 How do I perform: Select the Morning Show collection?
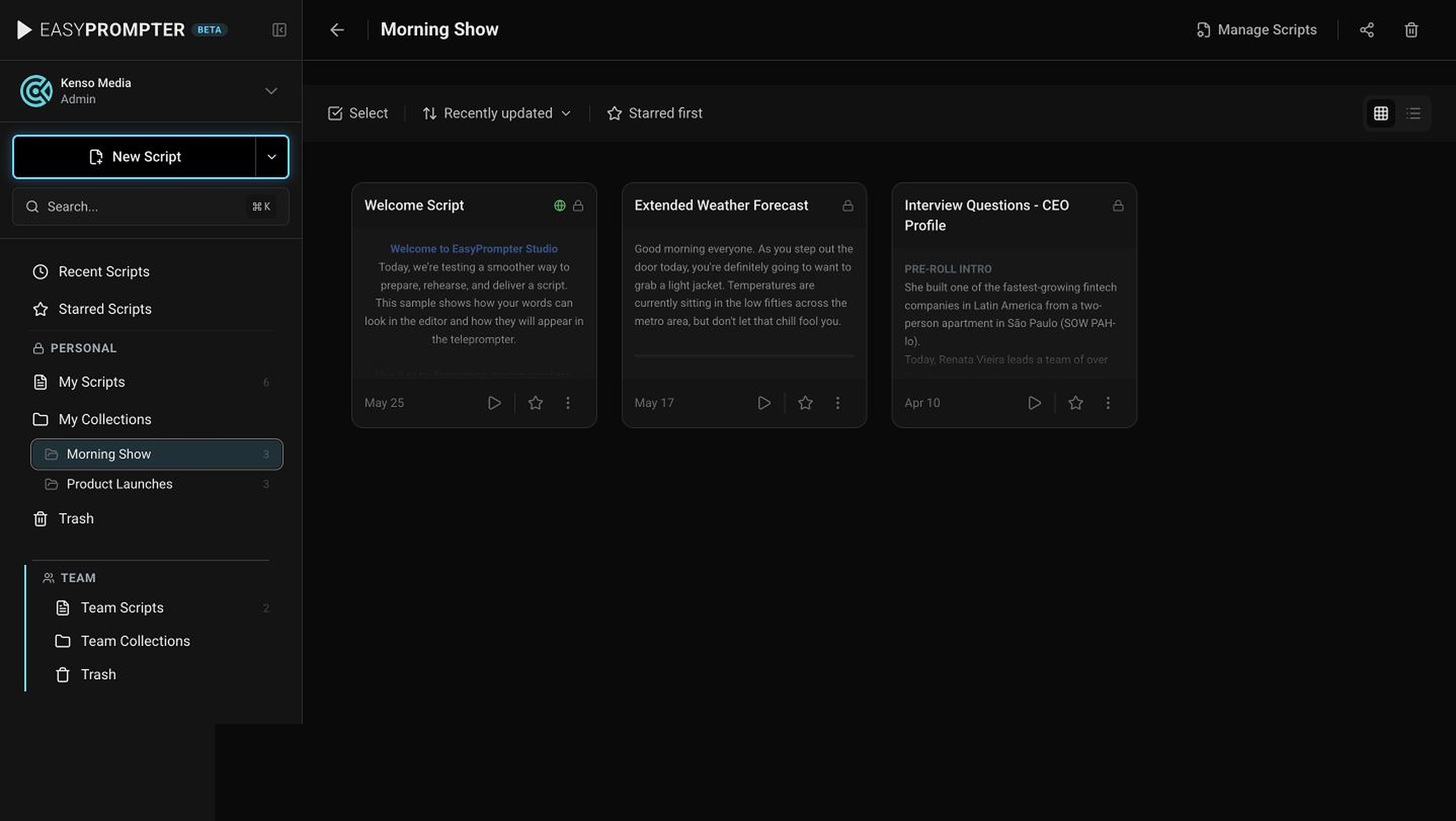pyautogui.click(x=156, y=455)
